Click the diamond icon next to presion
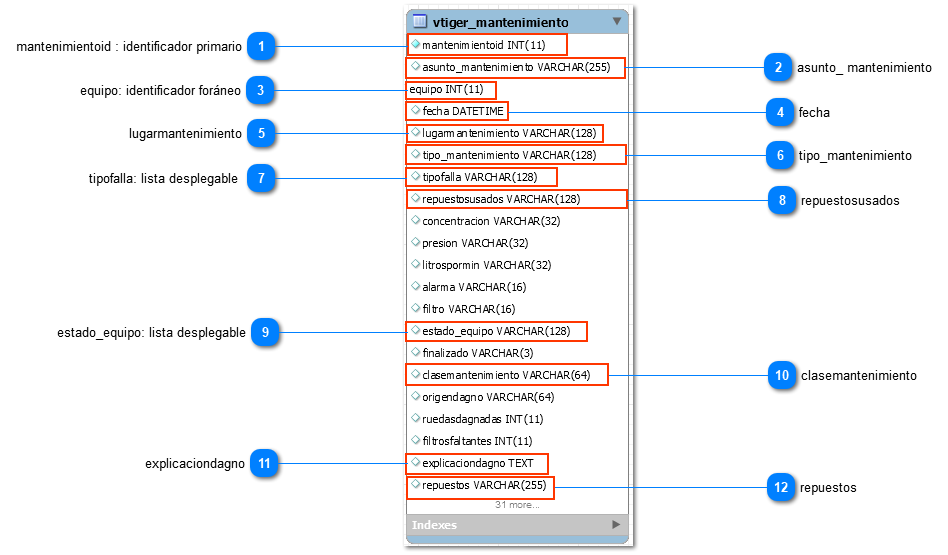 [x=415, y=242]
